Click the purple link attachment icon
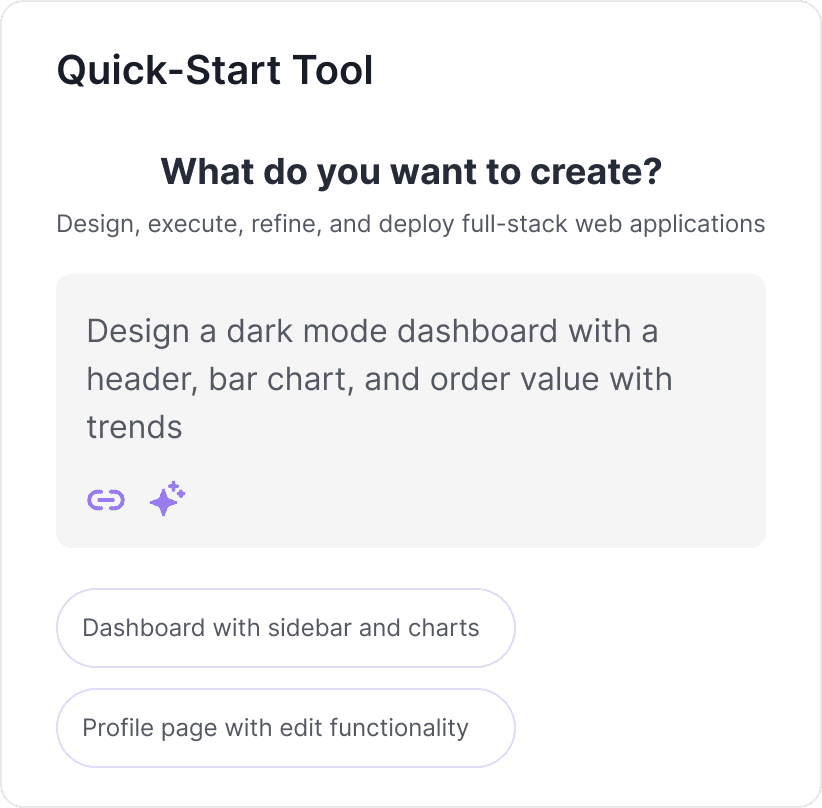This screenshot has width=822, height=808. point(106,500)
